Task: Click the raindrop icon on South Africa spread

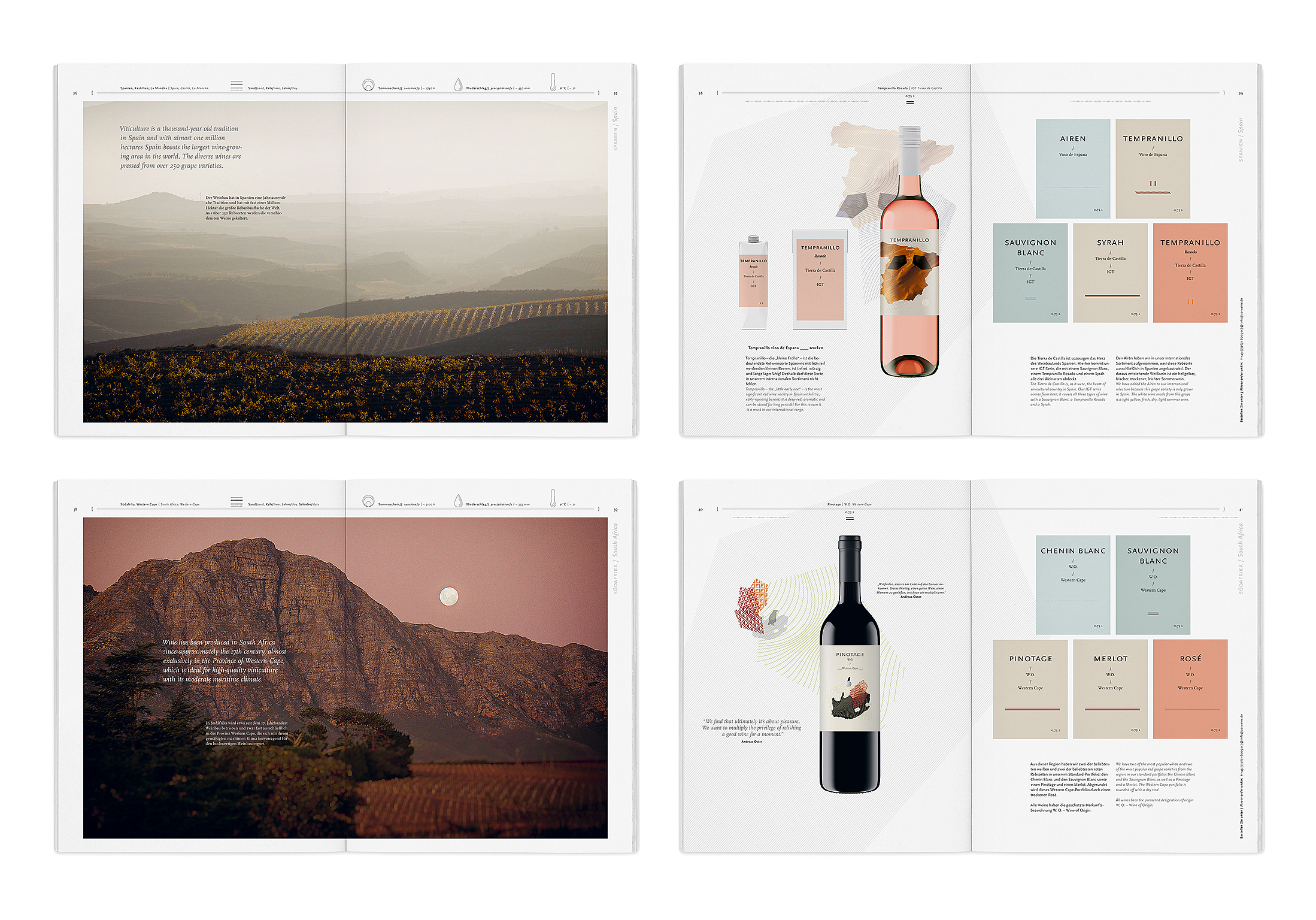Action: [458, 501]
